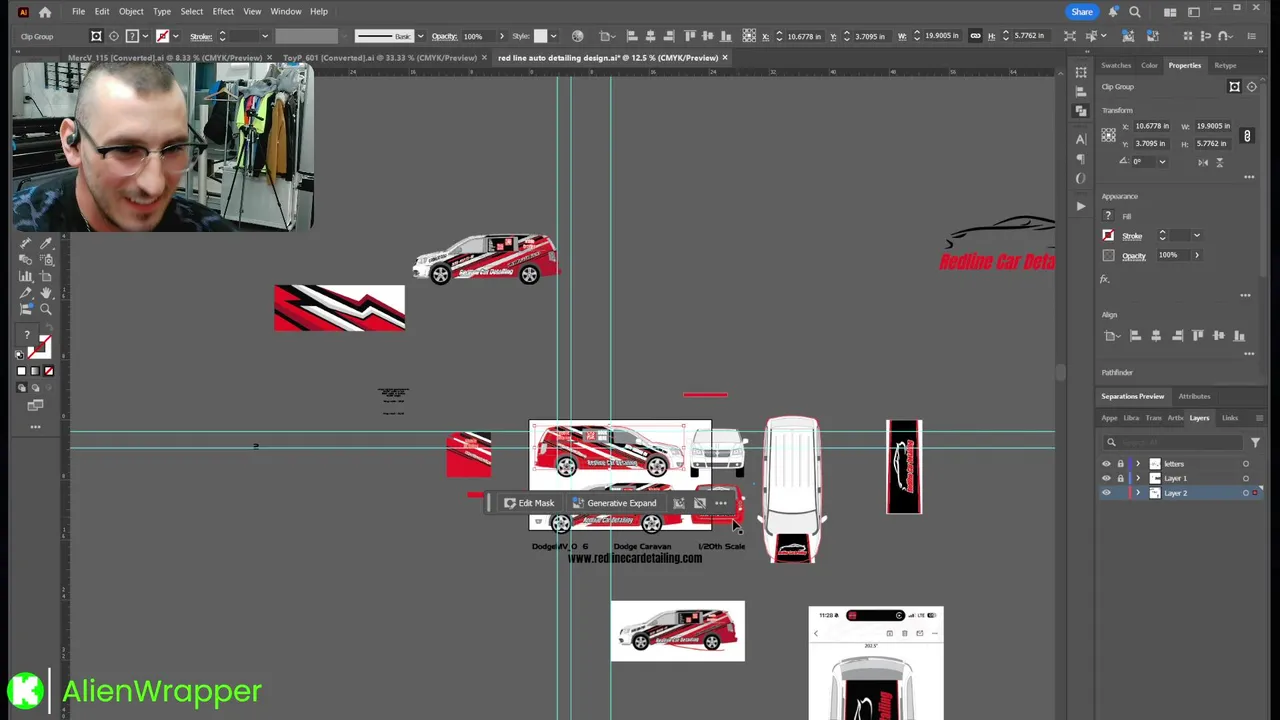Switch to the ToyP_601 document tab
Viewport: 1280px width, 720px height.
pyautogui.click(x=380, y=58)
